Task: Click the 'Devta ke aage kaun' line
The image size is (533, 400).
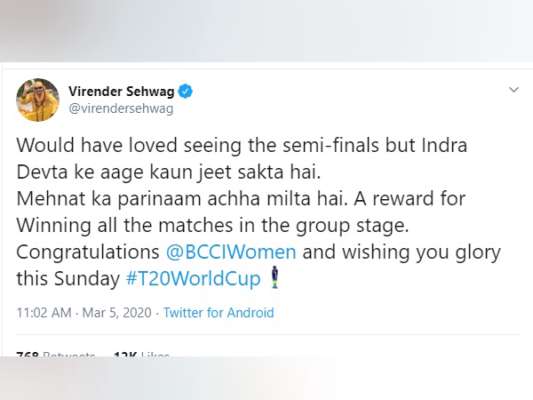Action: pyautogui.click(x=169, y=172)
